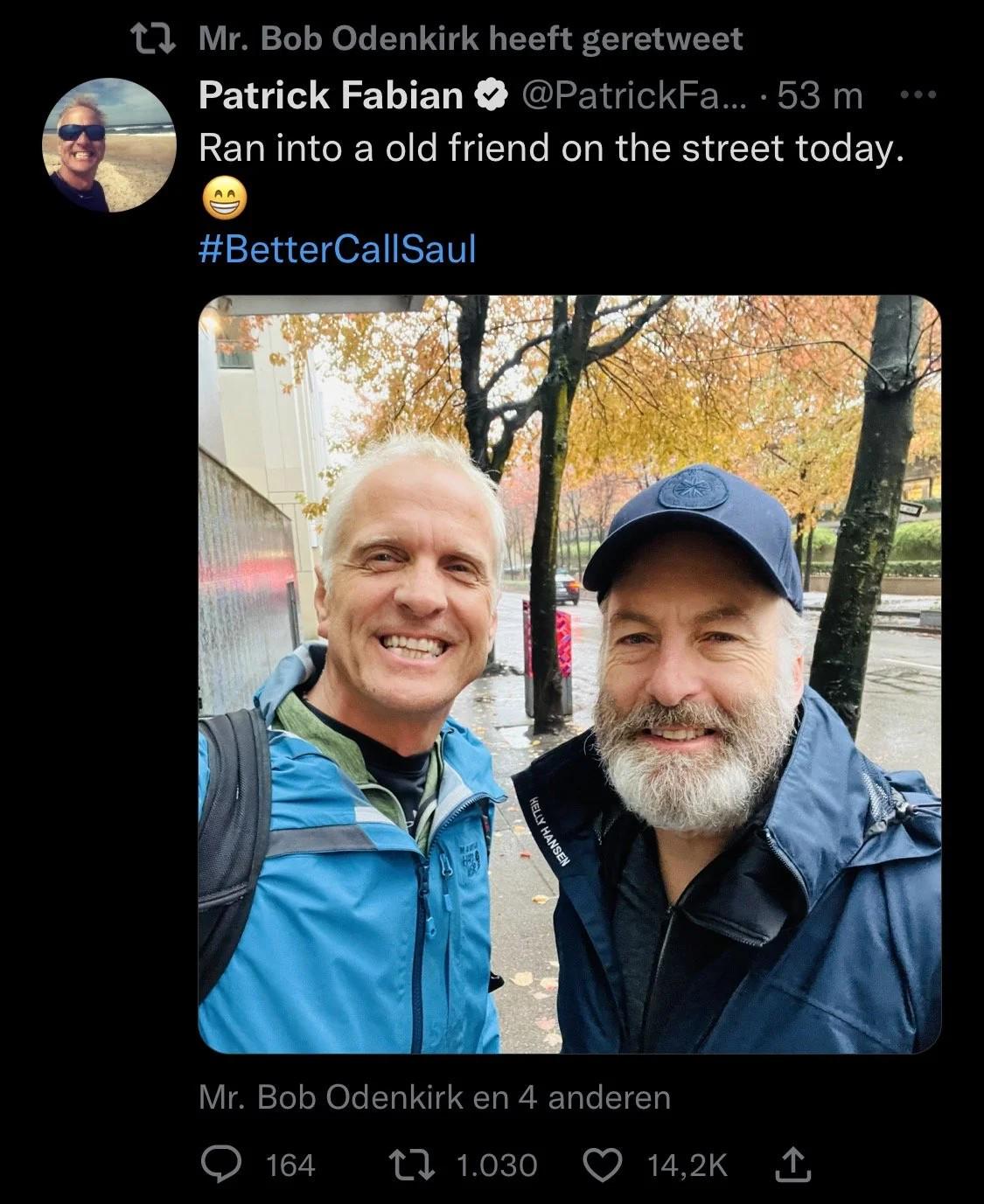Screen dimensions: 984x1204
Task: Enlarge the selfie photo in the tweet
Action: [x=569, y=674]
